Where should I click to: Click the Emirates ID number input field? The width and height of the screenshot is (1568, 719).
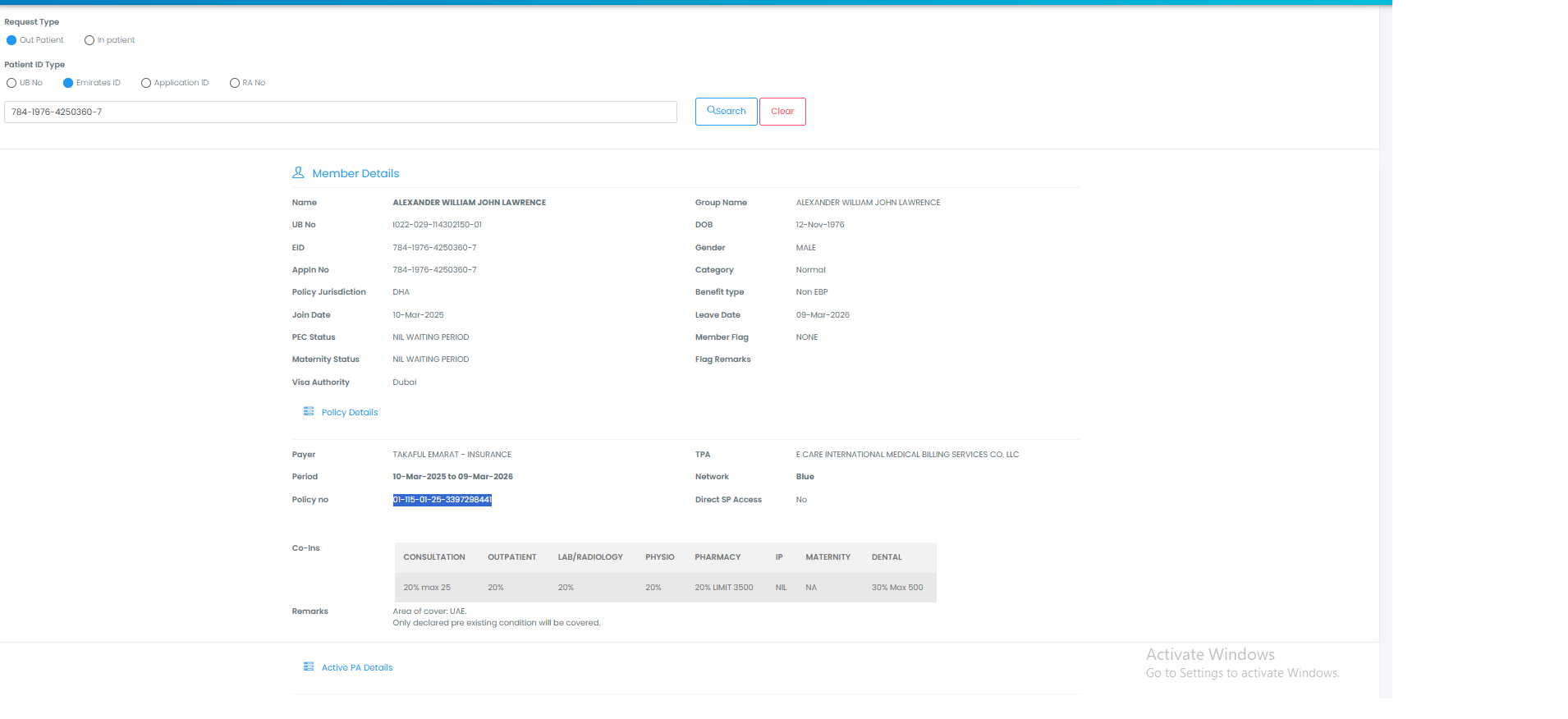[x=340, y=112]
